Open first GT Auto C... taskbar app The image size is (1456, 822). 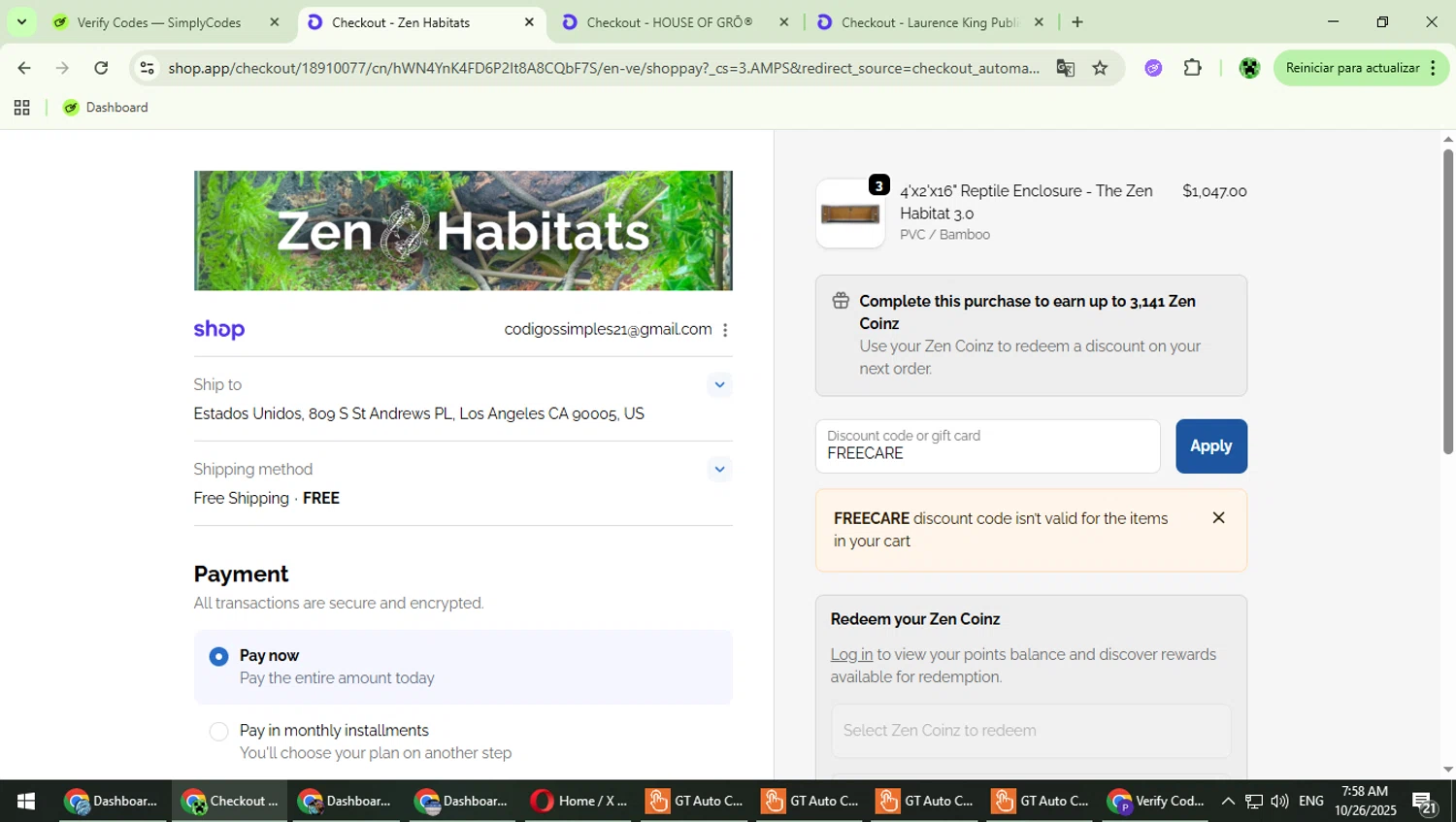click(x=696, y=802)
